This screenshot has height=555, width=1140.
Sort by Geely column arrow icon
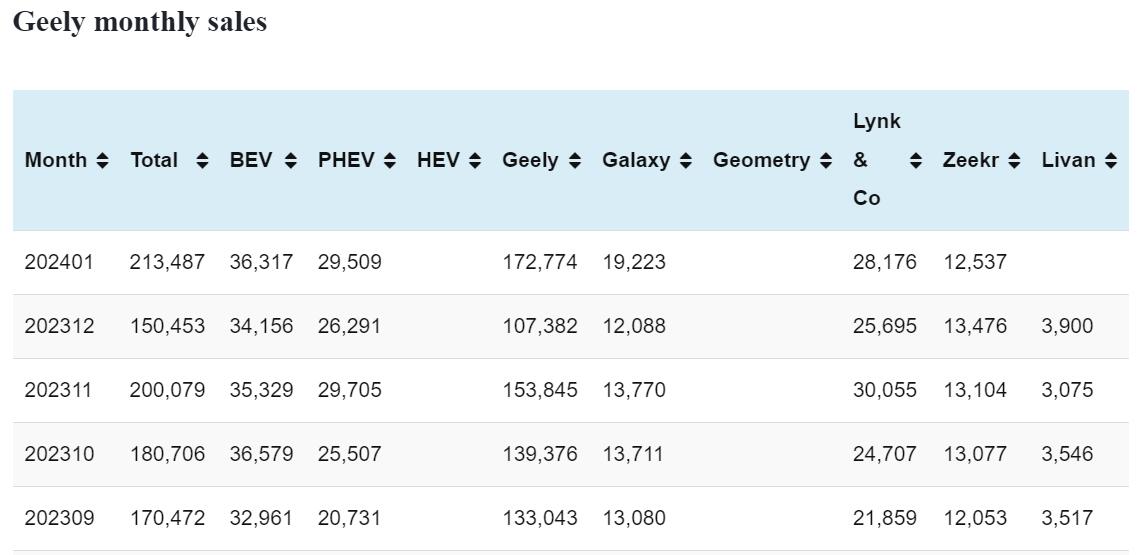(574, 161)
